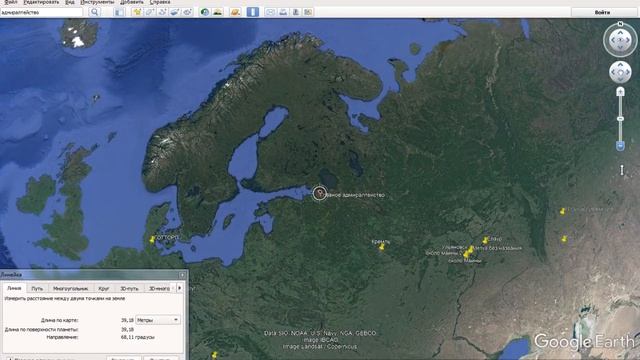
Task: Zoom out using the minus button
Action: tap(620, 146)
